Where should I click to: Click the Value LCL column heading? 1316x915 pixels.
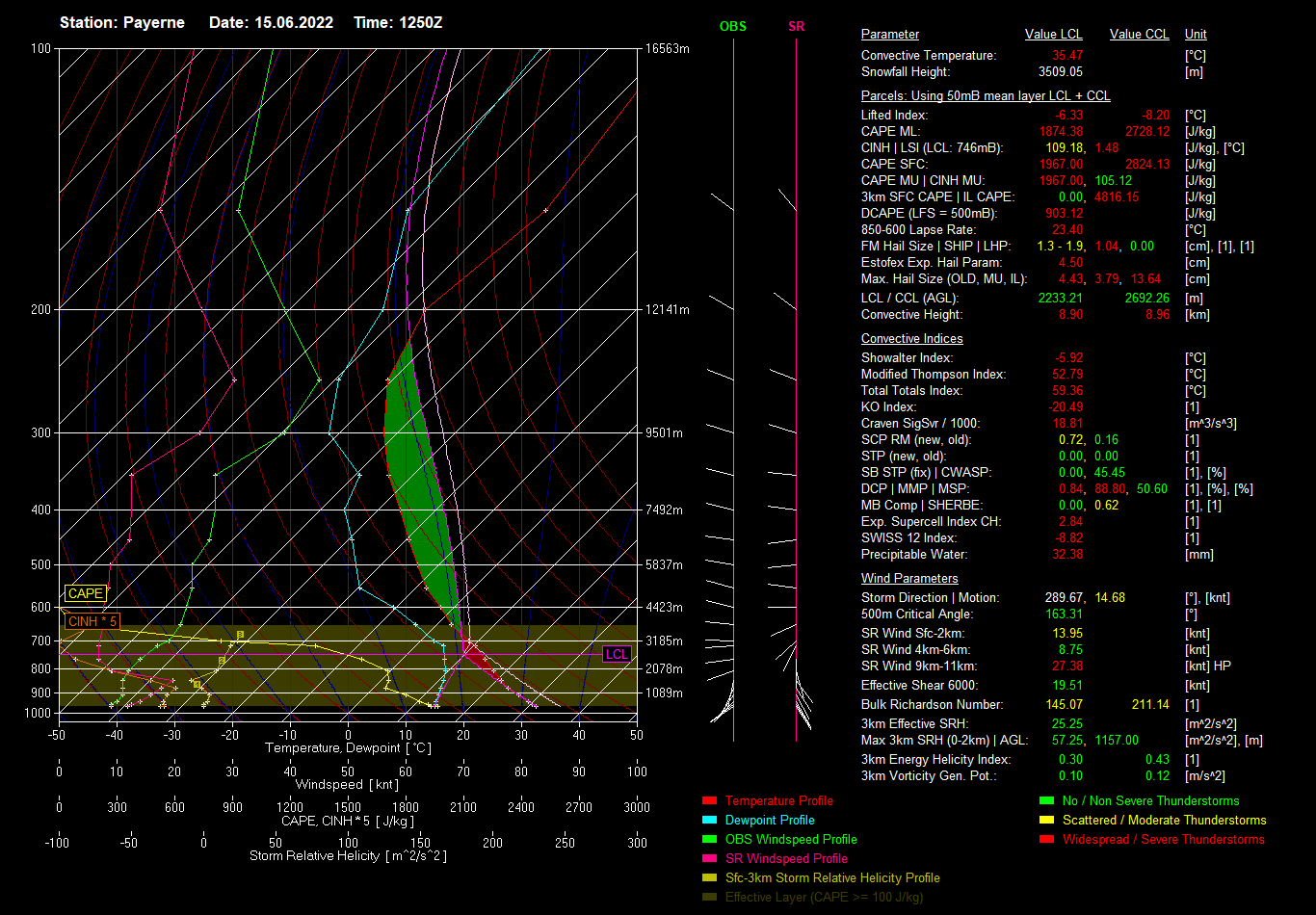[1053, 35]
